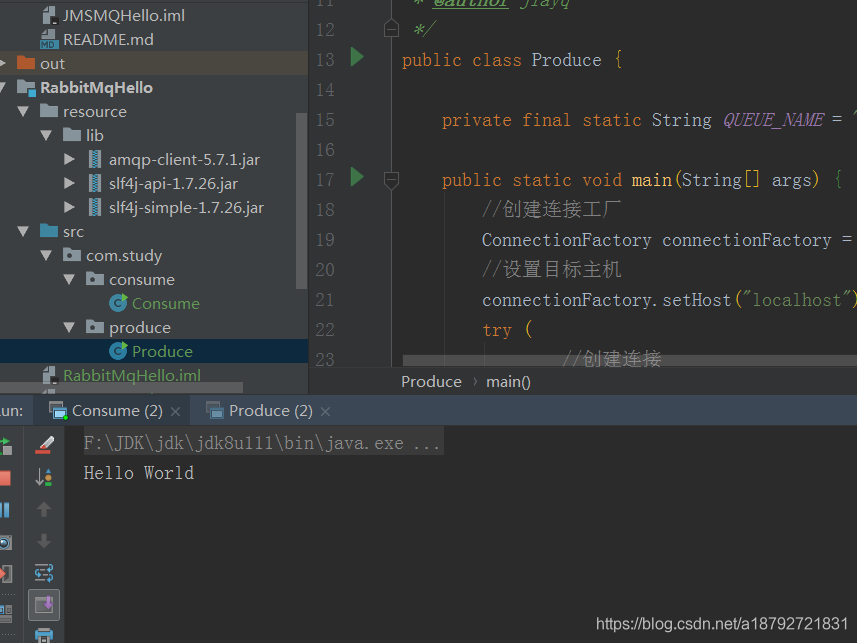Clear all console output with eraser icon
This screenshot has height=643, width=857.
tap(44, 445)
